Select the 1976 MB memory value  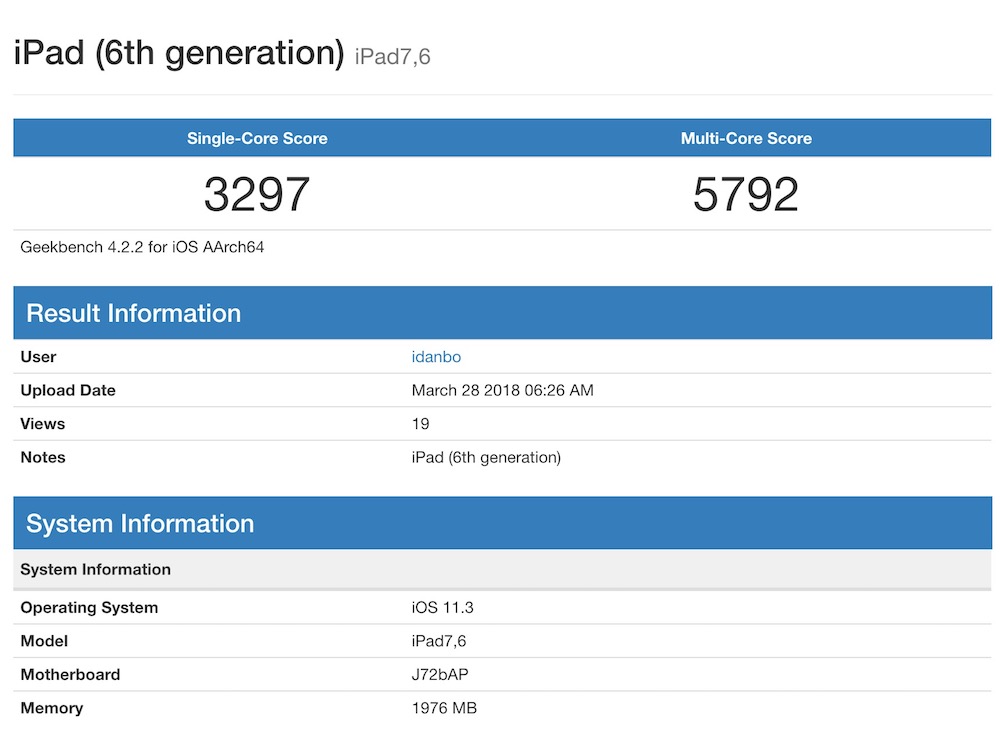(444, 708)
